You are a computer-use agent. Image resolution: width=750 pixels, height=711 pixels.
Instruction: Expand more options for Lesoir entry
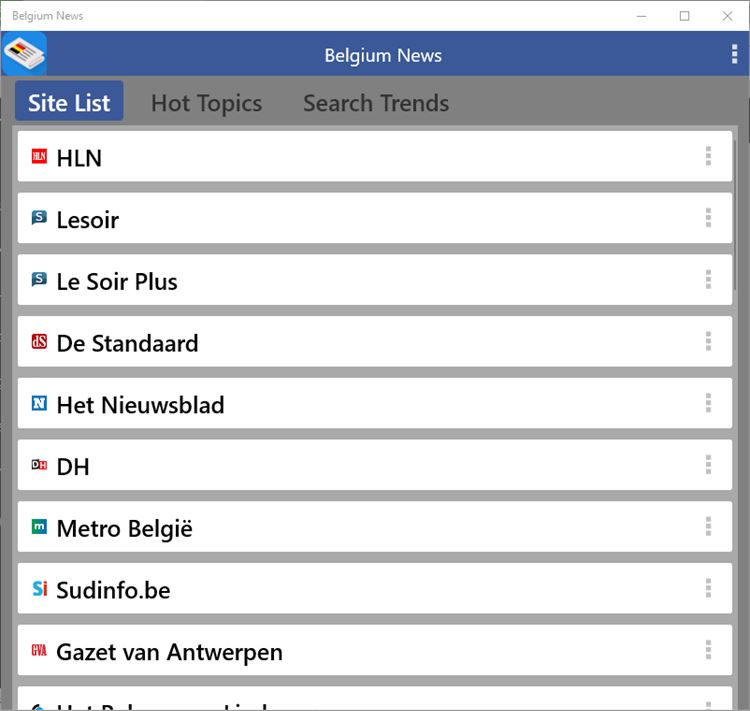coord(708,218)
